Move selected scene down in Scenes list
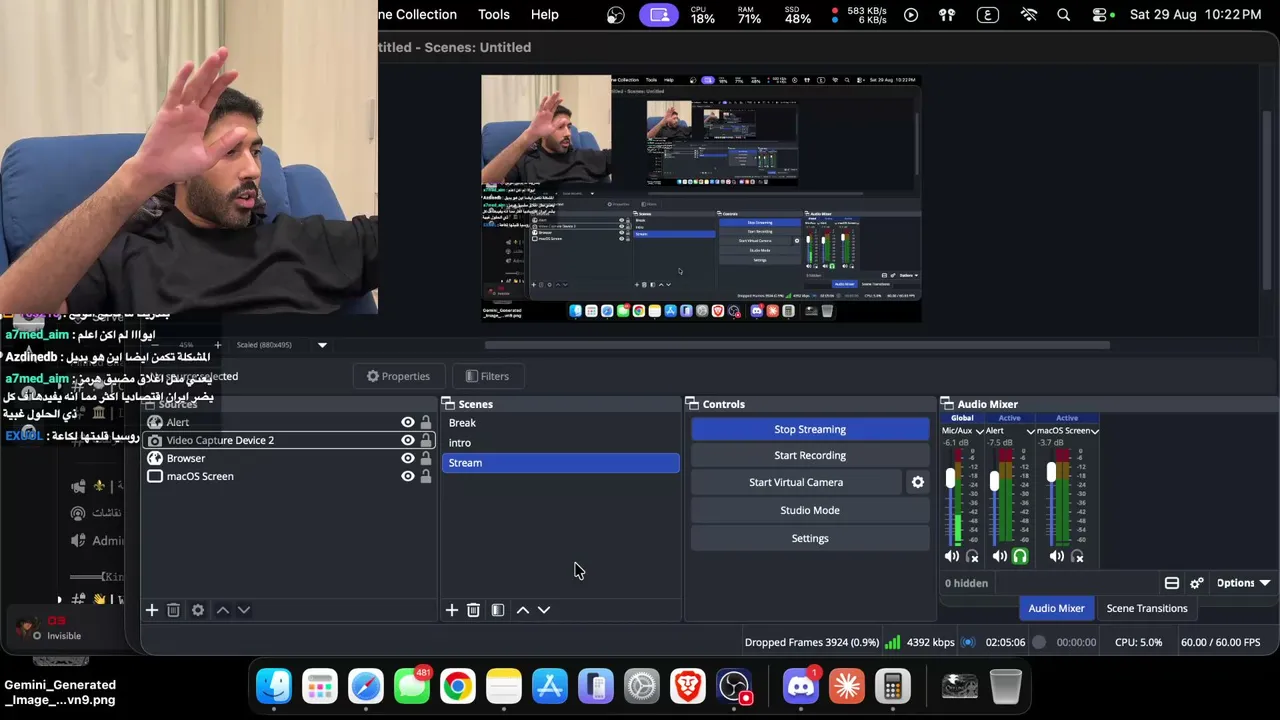The width and height of the screenshot is (1280, 720). [x=544, y=610]
